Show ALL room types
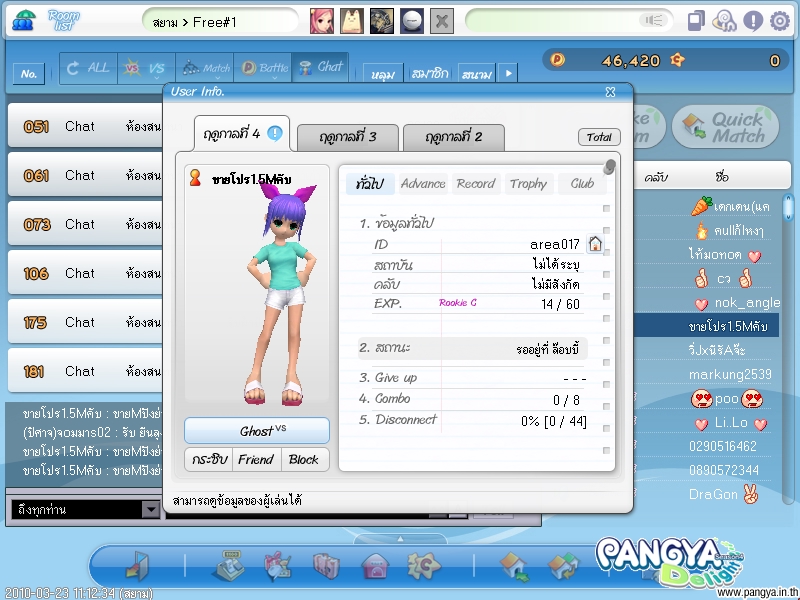 click(88, 68)
